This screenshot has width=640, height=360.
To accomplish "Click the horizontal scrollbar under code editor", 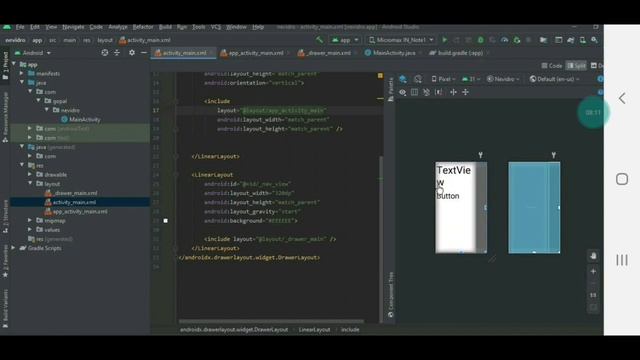I will pos(271,322).
